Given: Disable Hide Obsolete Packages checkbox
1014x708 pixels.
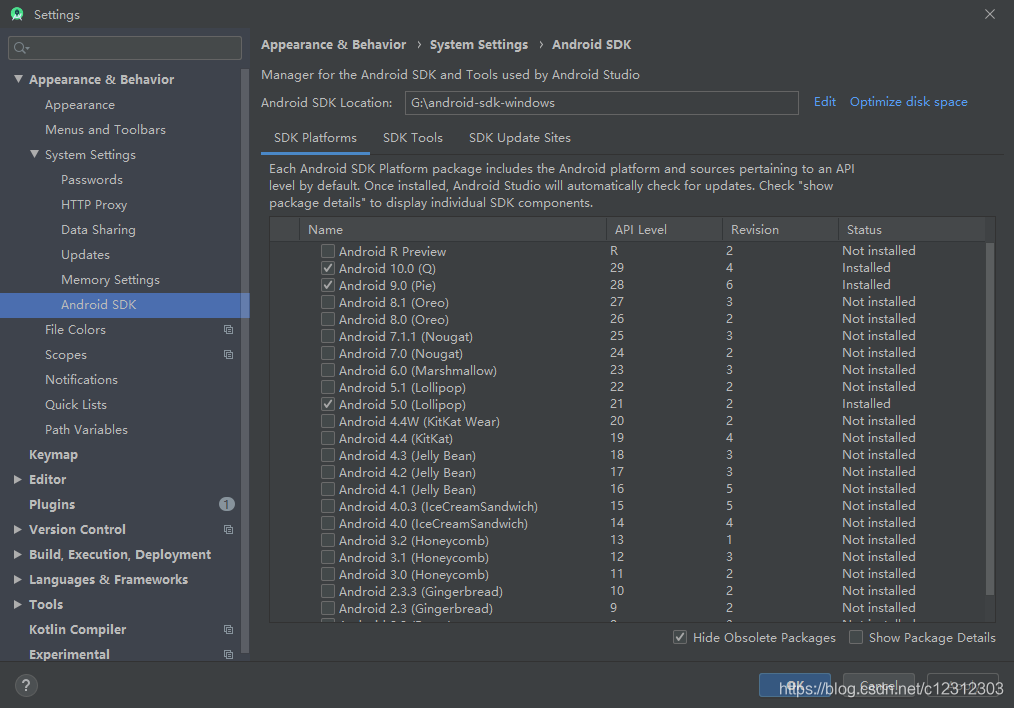Looking at the screenshot, I should 680,637.
